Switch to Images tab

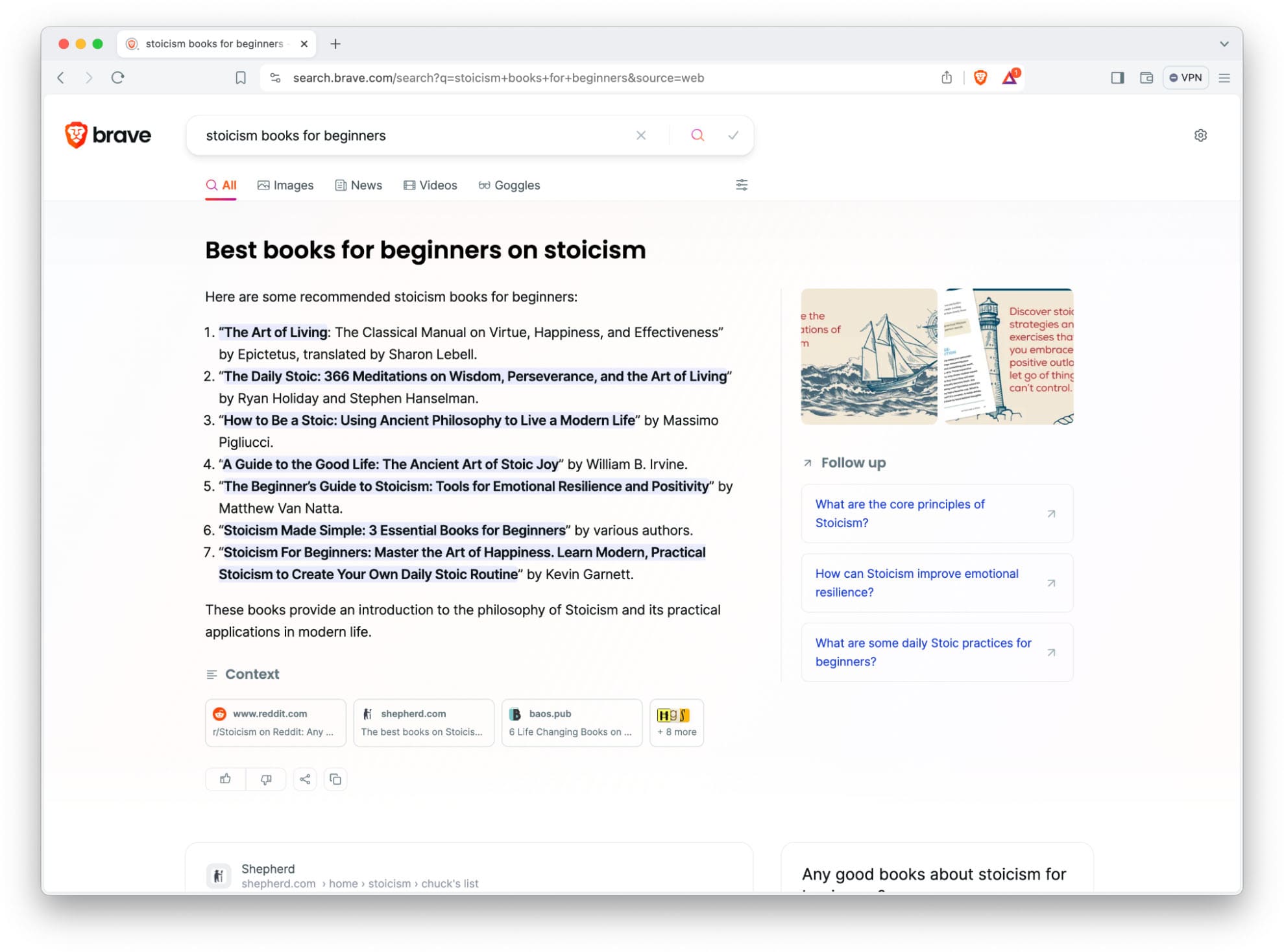pyautogui.click(x=285, y=185)
